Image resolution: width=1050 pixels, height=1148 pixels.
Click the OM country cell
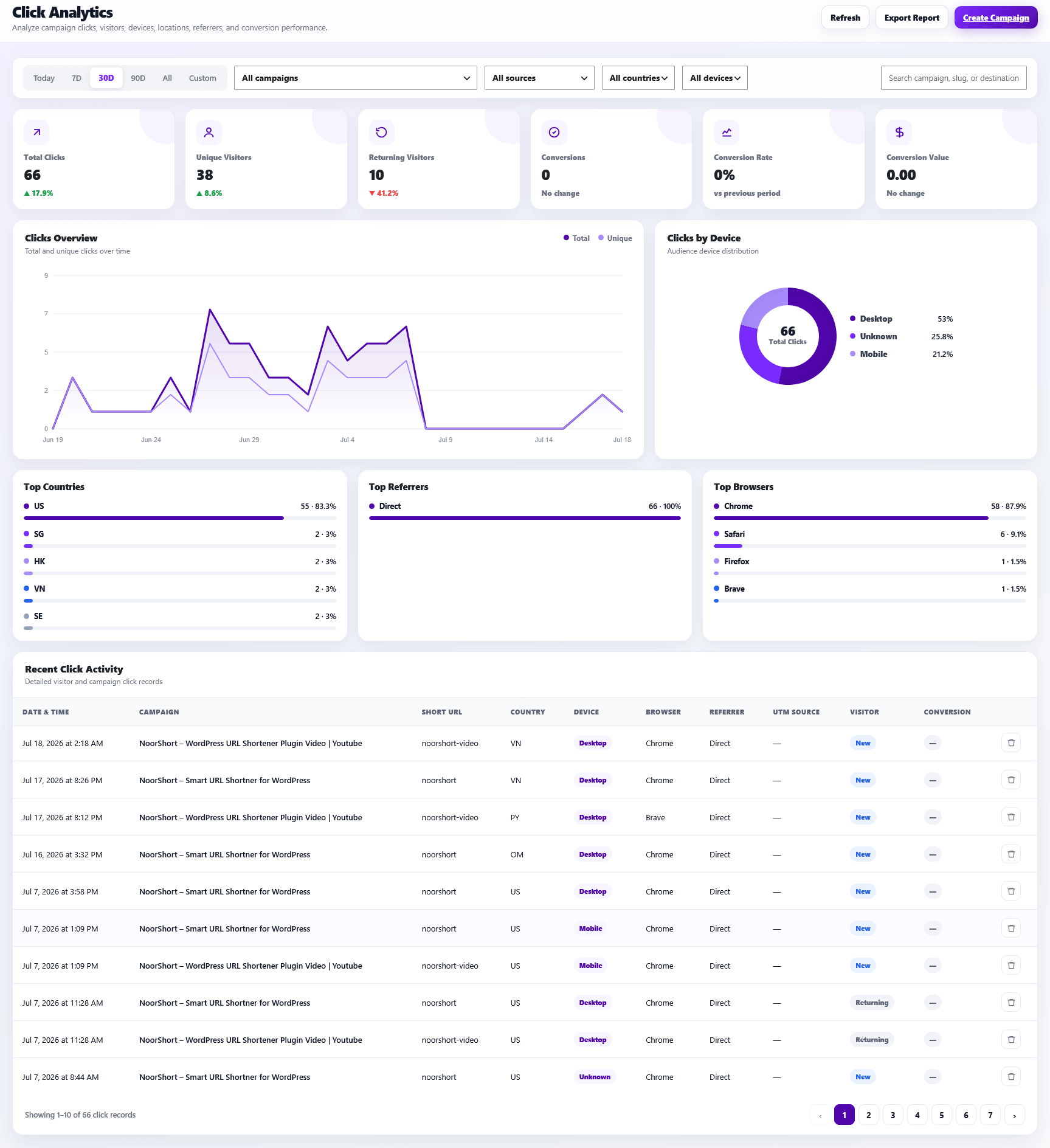(517, 854)
